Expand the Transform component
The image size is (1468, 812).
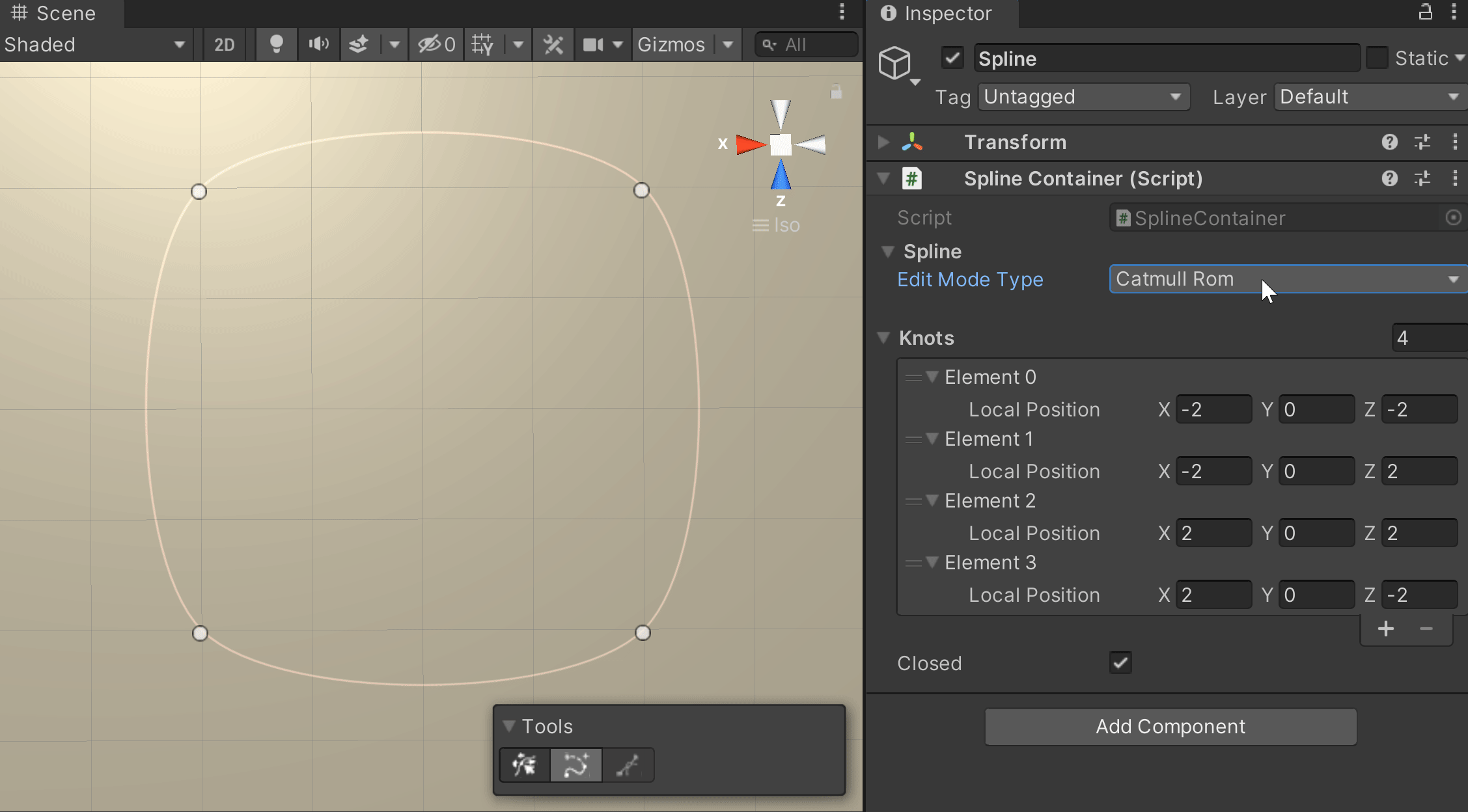point(883,142)
